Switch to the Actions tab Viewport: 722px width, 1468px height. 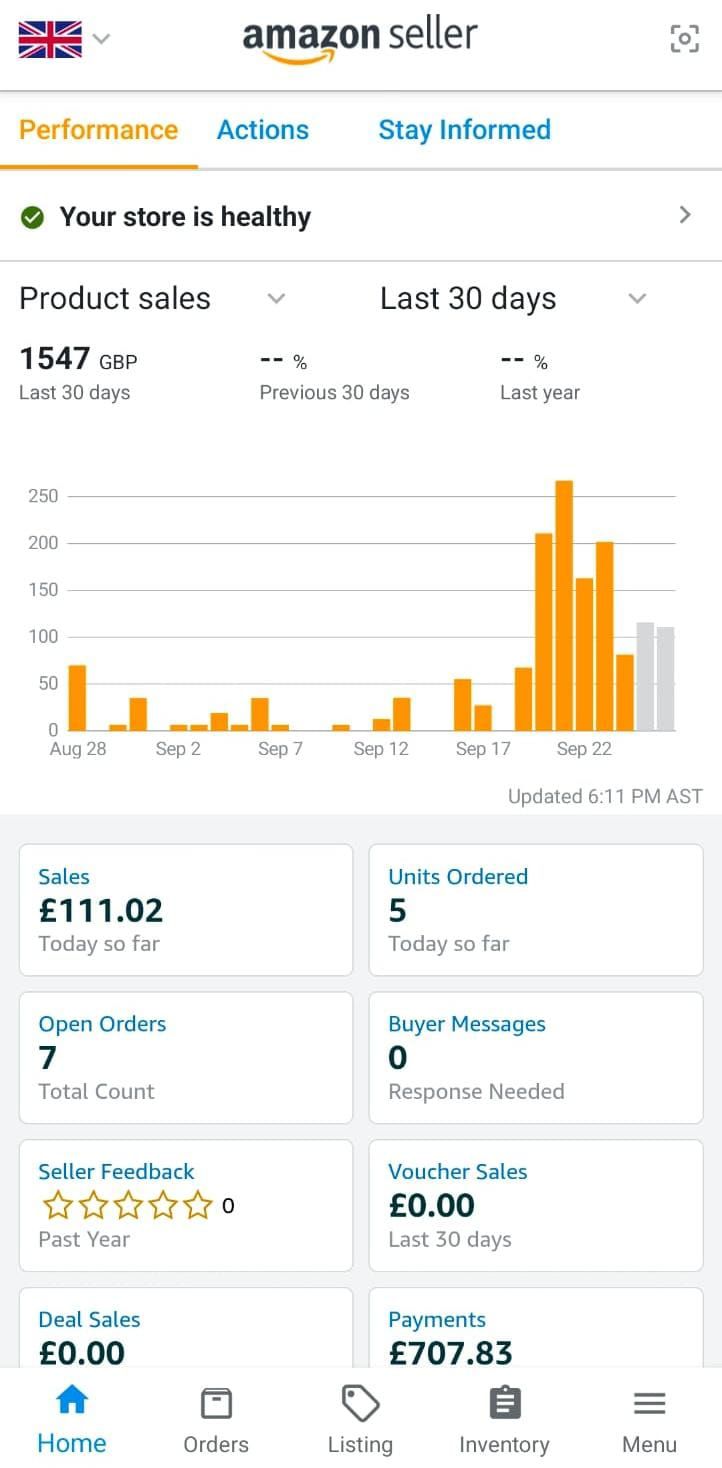tap(263, 130)
